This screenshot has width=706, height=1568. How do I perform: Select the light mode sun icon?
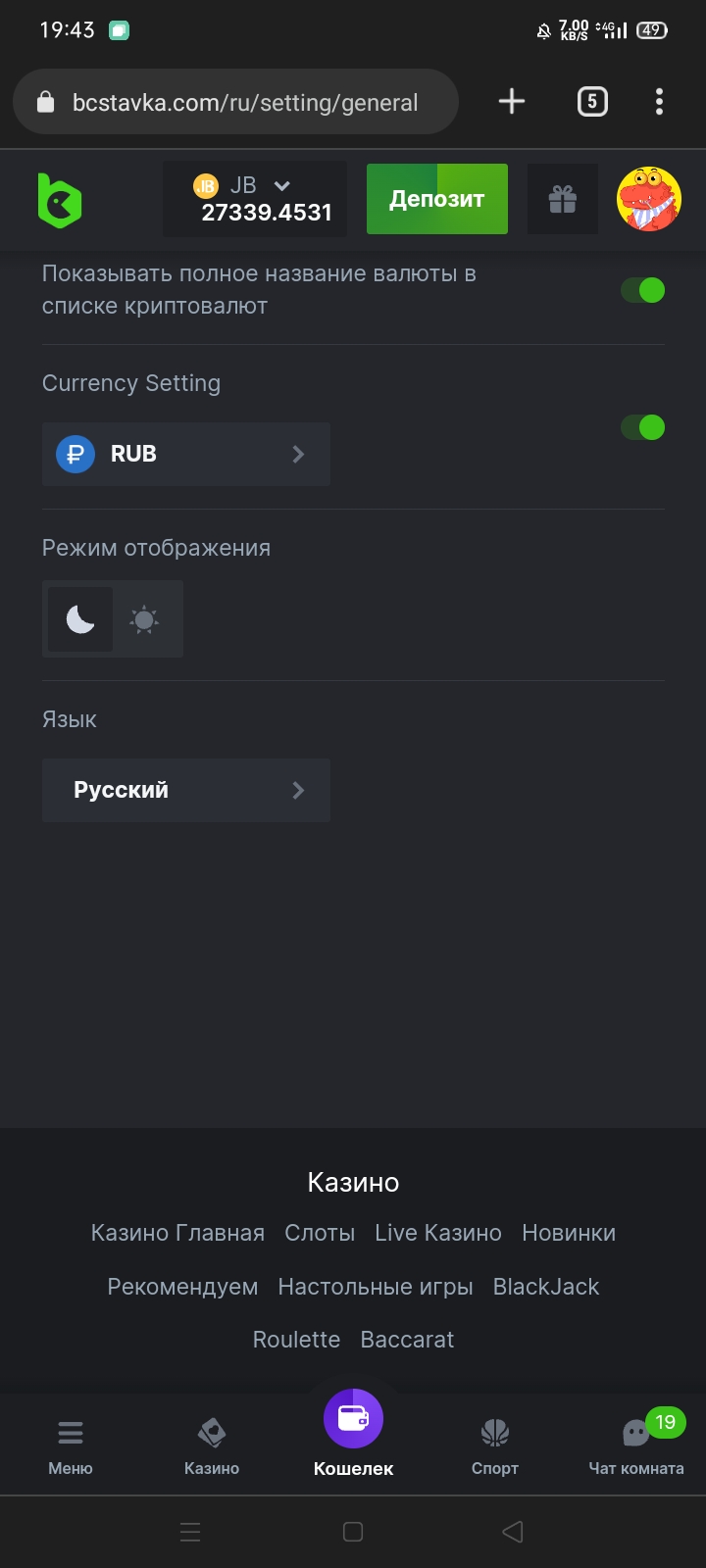(145, 619)
